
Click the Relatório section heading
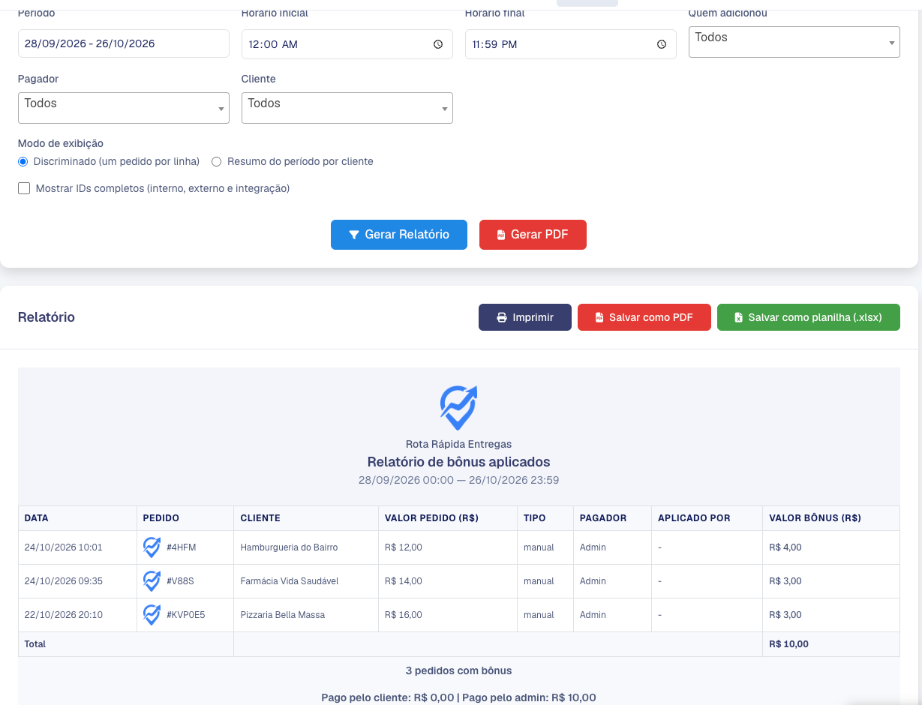pos(46,318)
